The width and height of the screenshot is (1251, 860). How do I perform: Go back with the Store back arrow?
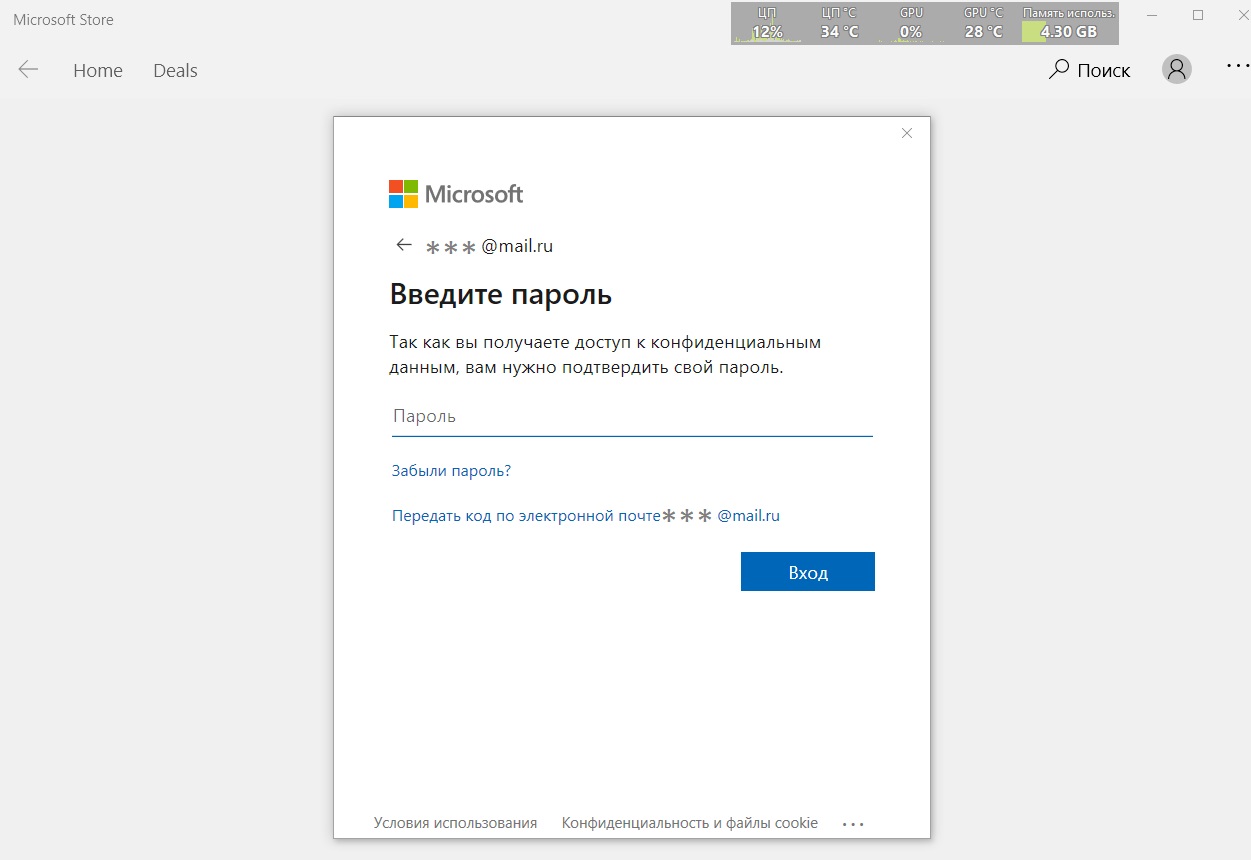pos(28,70)
